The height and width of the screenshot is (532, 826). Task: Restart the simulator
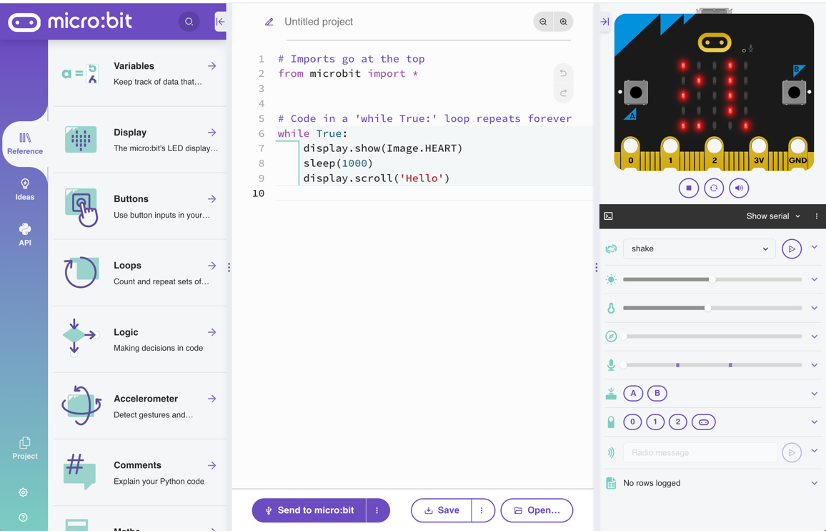[714, 188]
